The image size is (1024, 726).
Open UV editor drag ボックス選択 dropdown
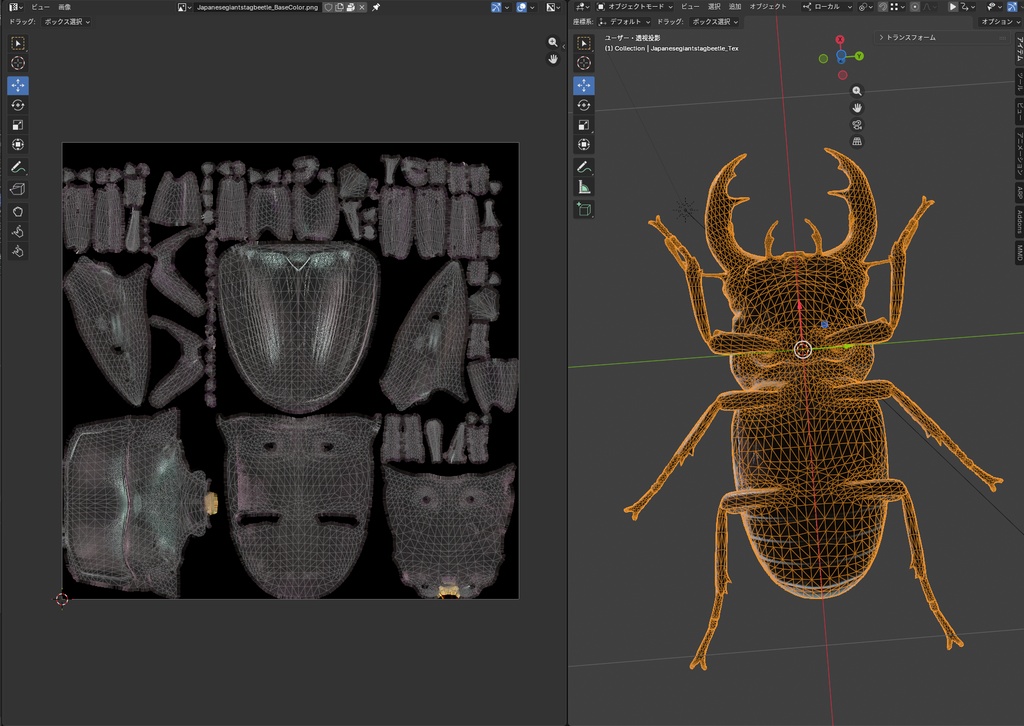pyautogui.click(x=67, y=22)
